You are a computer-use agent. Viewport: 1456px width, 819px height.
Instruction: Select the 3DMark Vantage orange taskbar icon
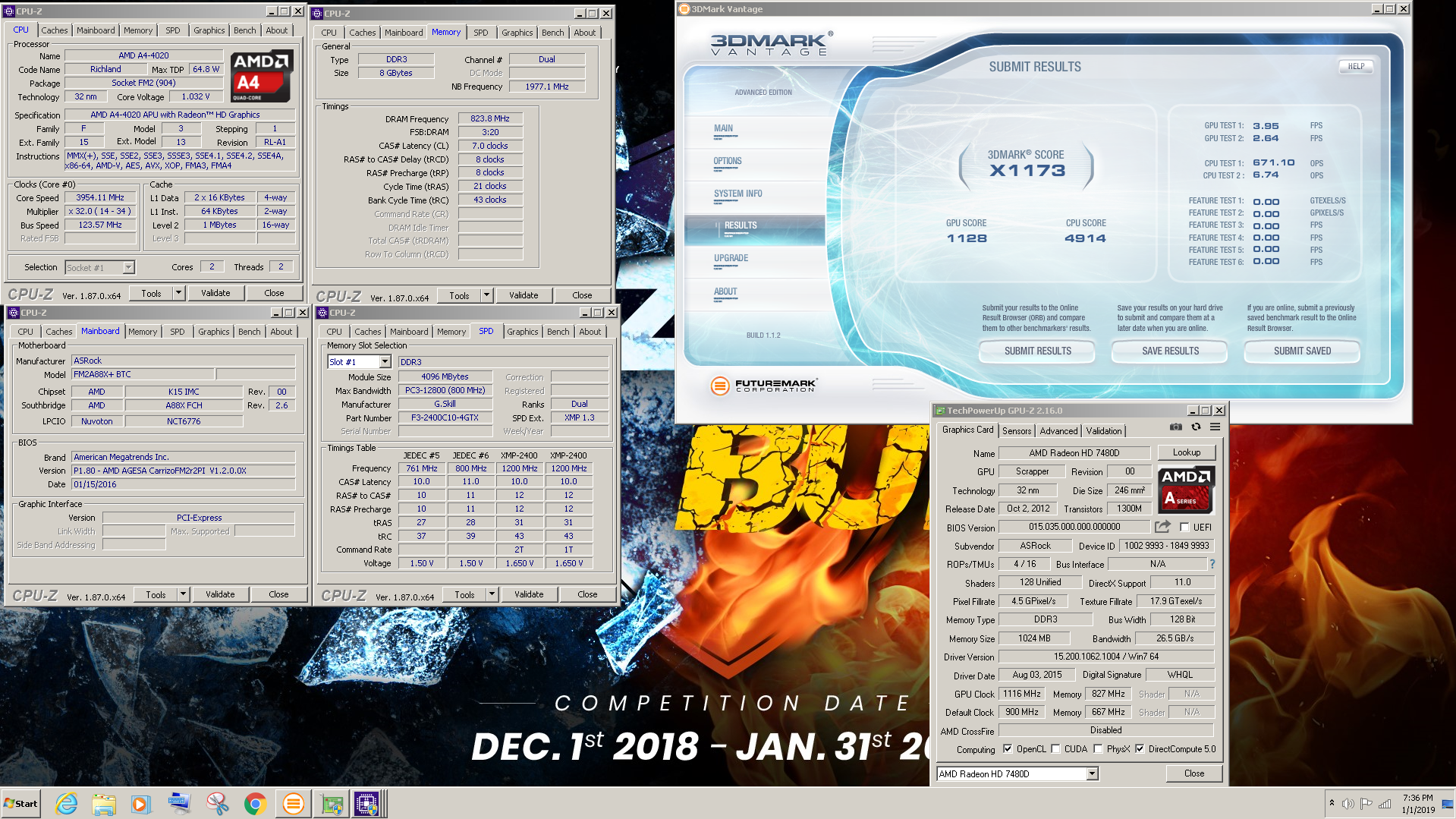(x=293, y=803)
